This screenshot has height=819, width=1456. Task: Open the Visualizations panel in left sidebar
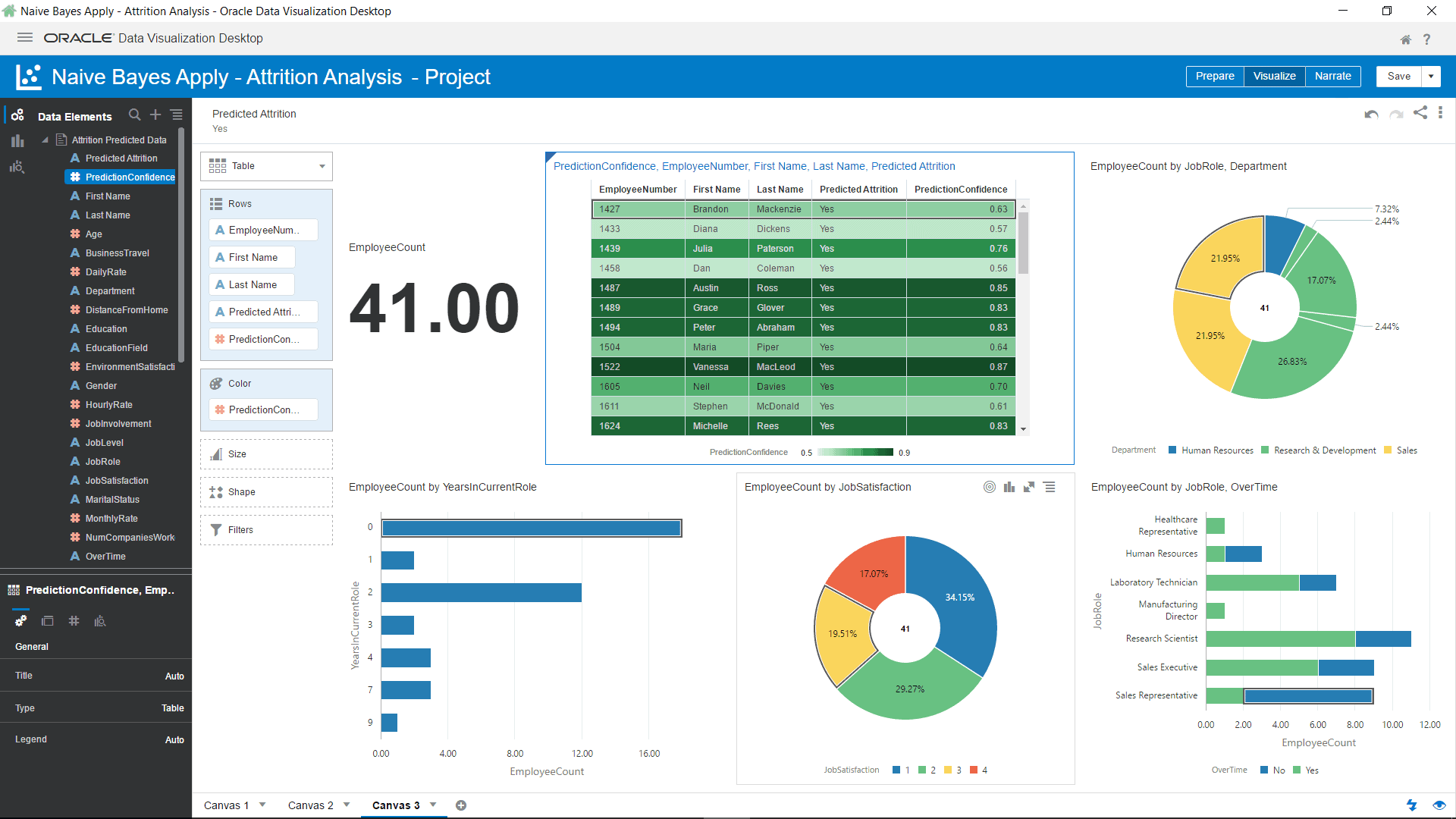click(x=17, y=141)
